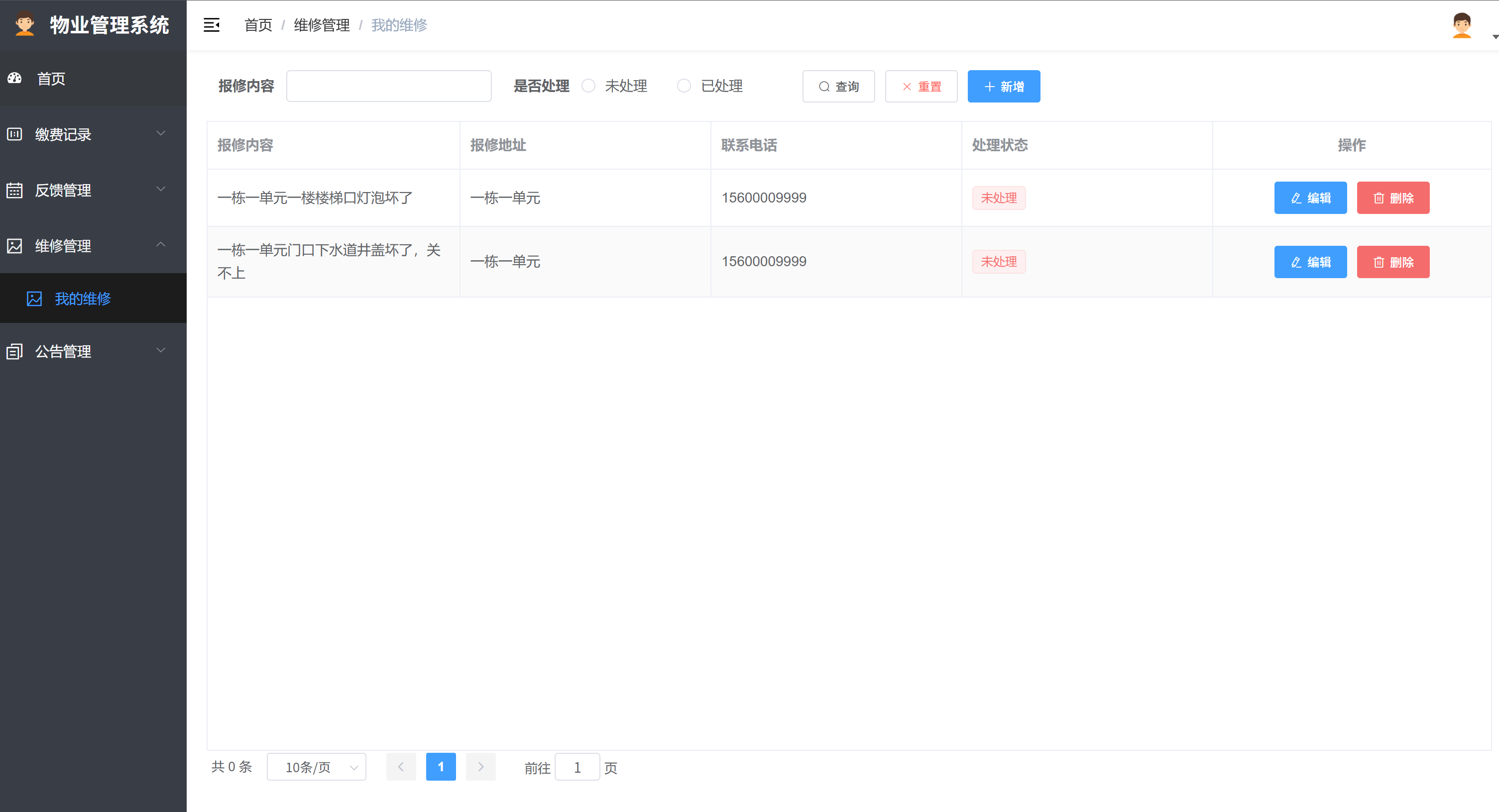The image size is (1499, 812).
Task: Click 未处理 status tag in first row
Action: point(999,198)
